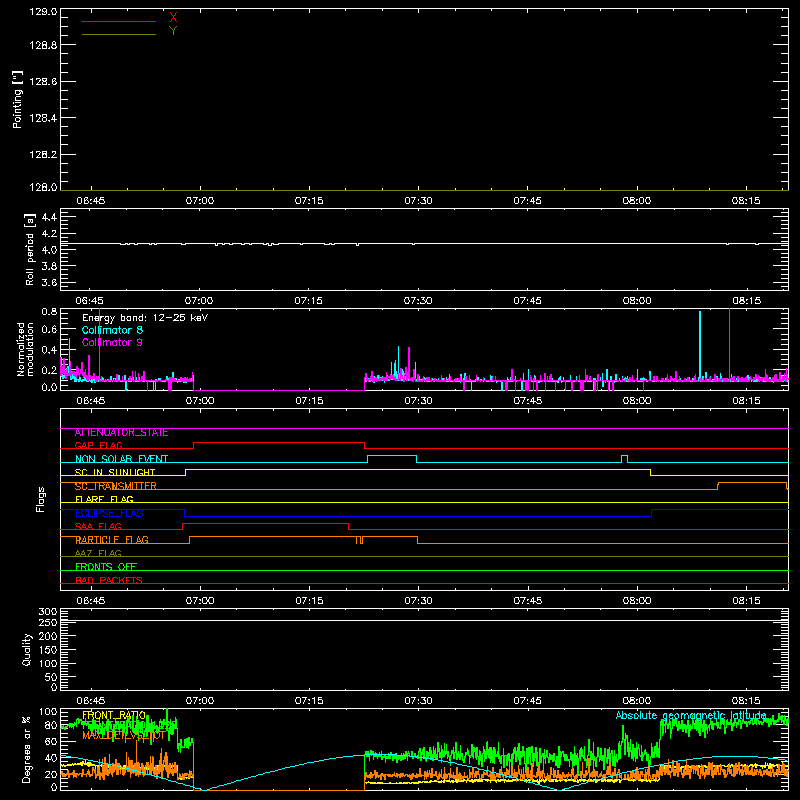Select the FRONTS_OFF flag label
The width and height of the screenshot is (800, 800).
click(x=106, y=567)
